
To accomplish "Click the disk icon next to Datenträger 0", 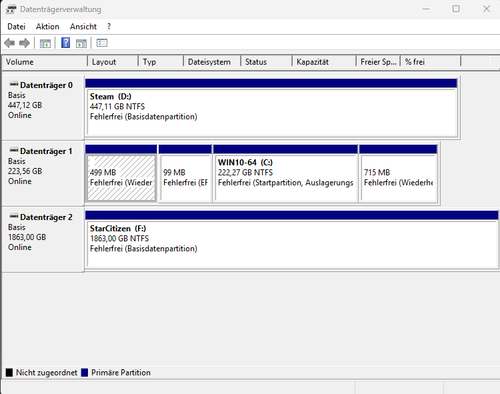I will point(14,84).
